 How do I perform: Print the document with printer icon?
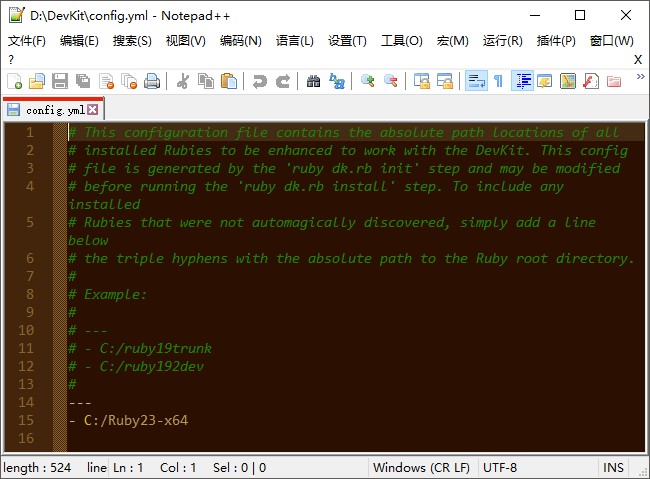click(152, 81)
